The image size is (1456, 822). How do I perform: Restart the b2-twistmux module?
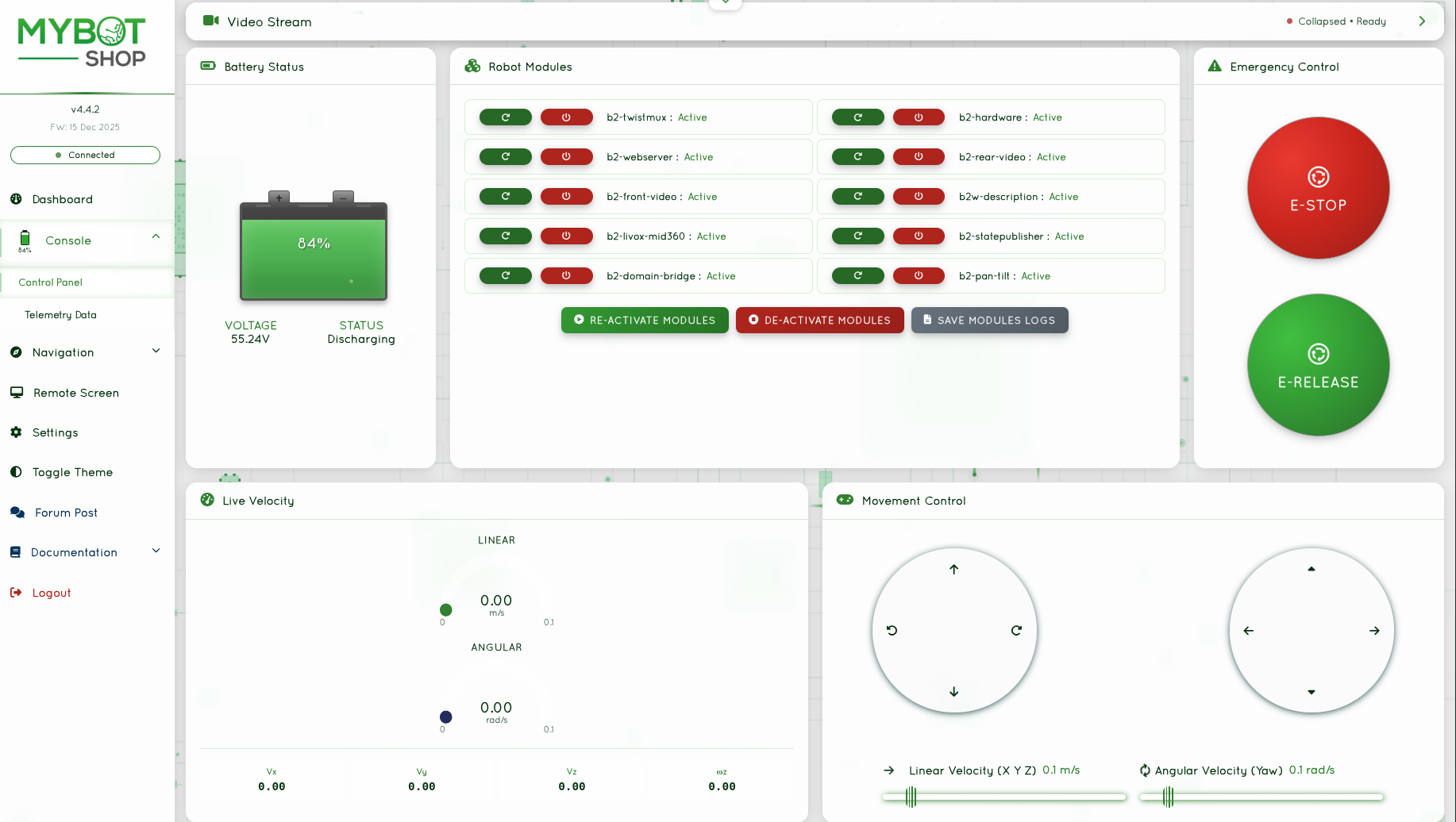click(x=506, y=117)
